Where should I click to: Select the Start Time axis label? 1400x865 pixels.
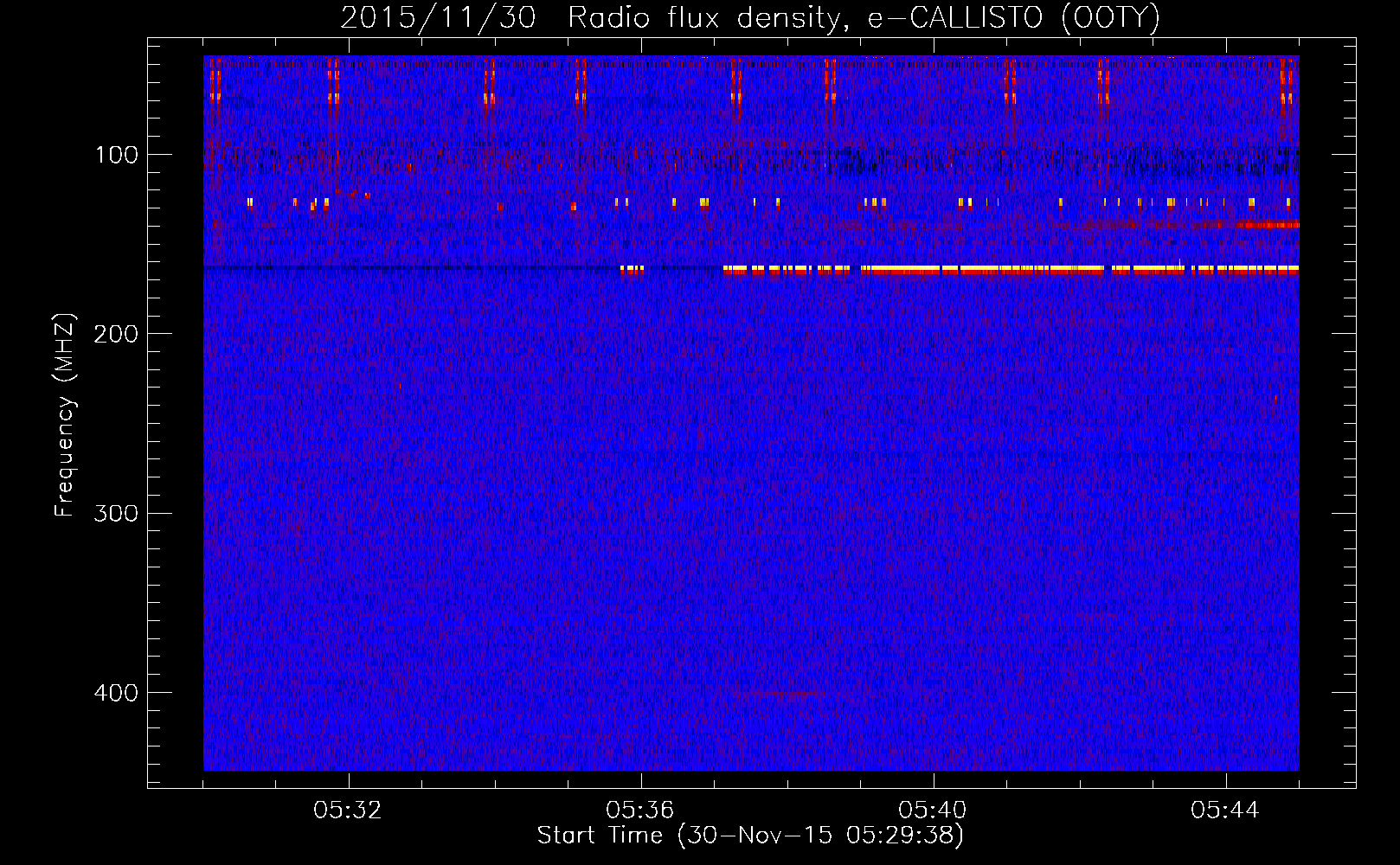(x=750, y=836)
